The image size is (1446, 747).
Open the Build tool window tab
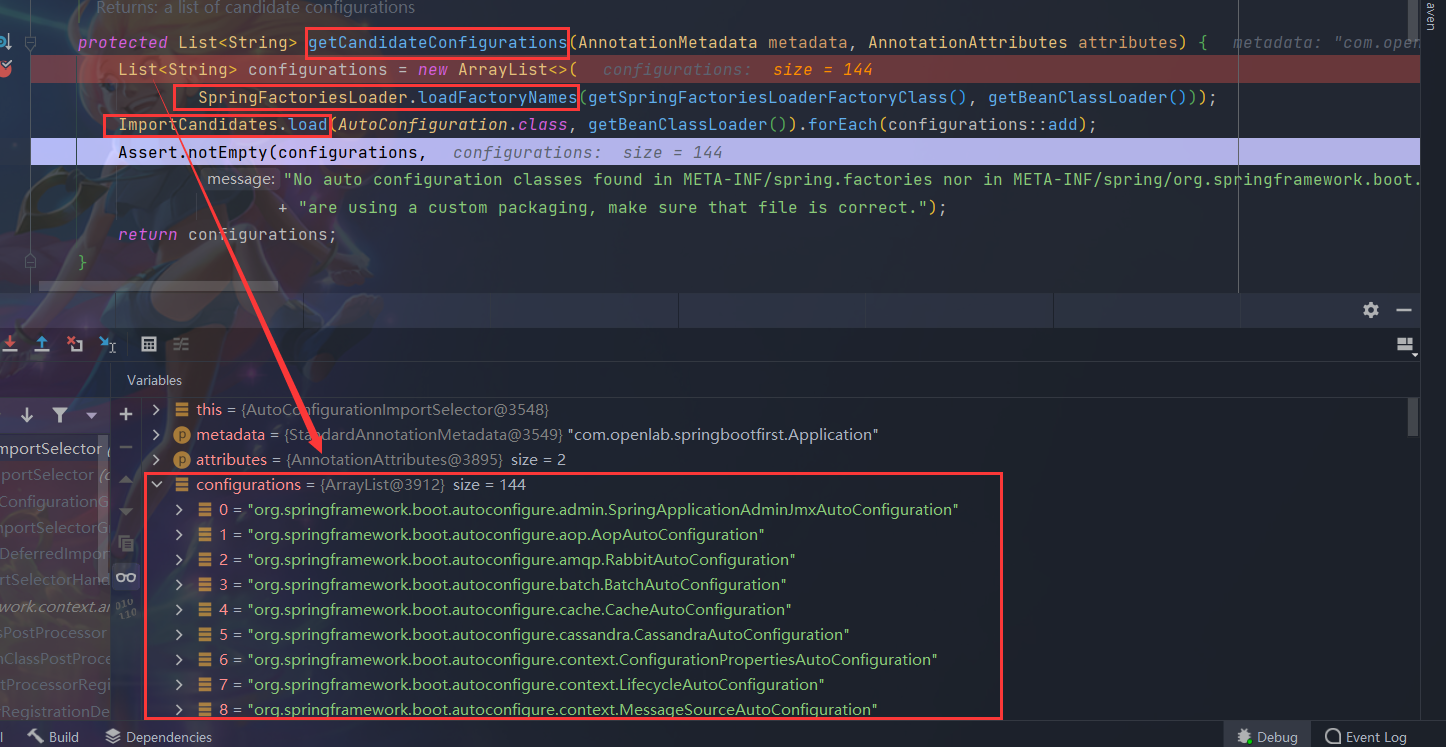point(54,737)
